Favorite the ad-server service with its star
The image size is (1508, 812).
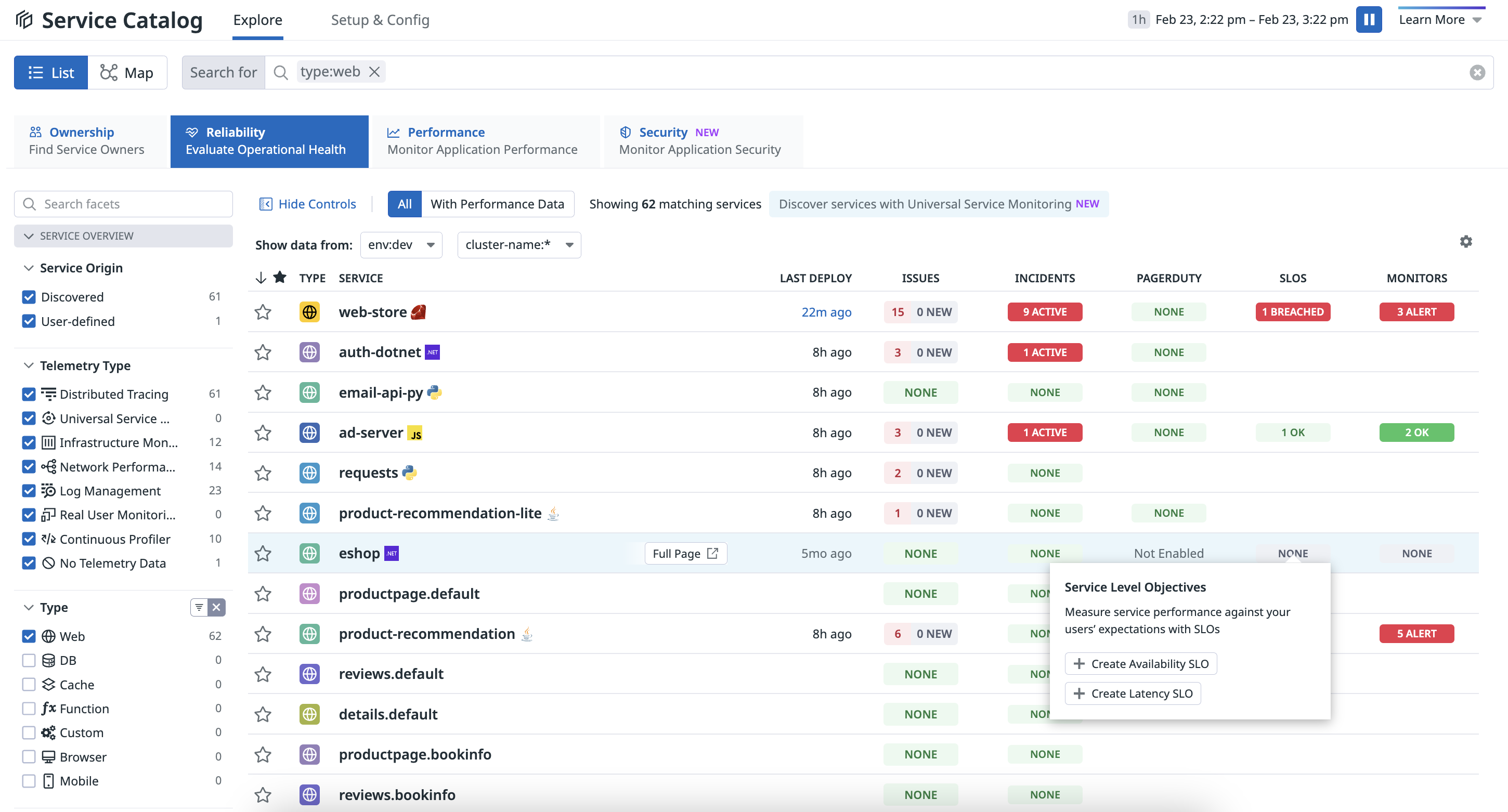tap(263, 433)
